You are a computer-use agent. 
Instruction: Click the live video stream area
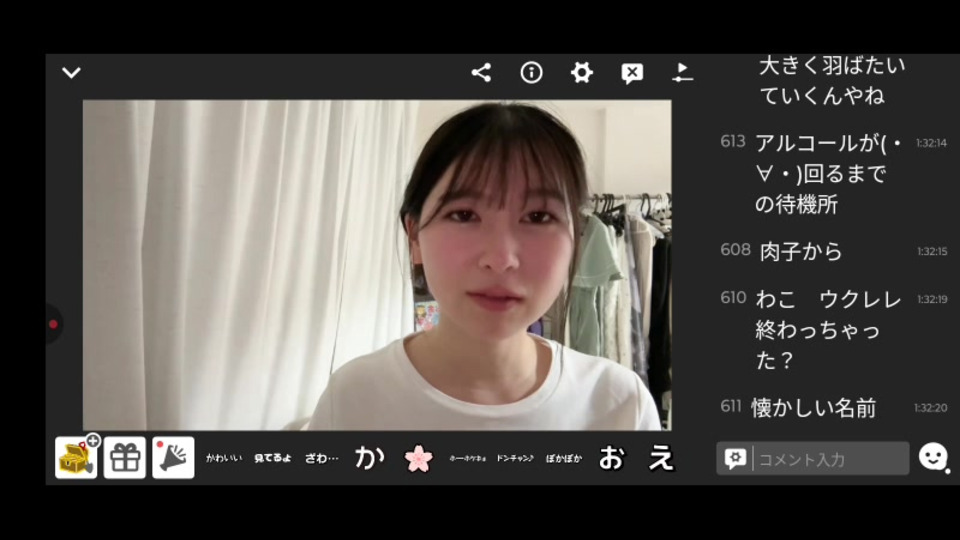[377, 265]
